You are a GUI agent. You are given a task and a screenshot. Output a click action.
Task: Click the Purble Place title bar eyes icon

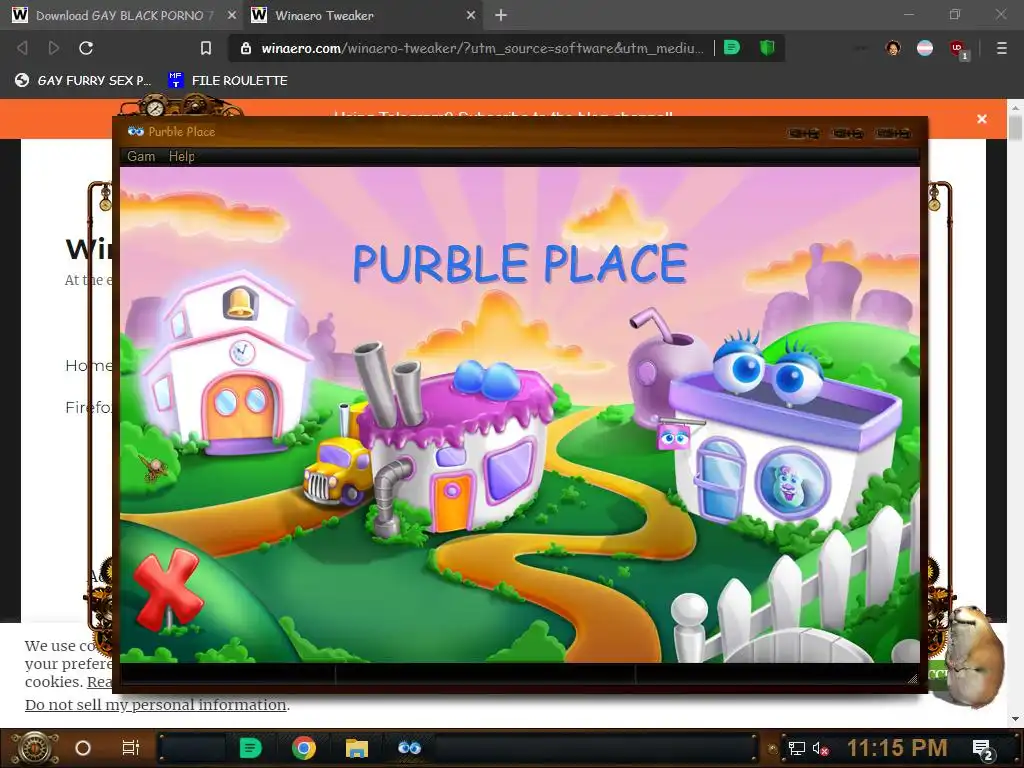pyautogui.click(x=135, y=131)
